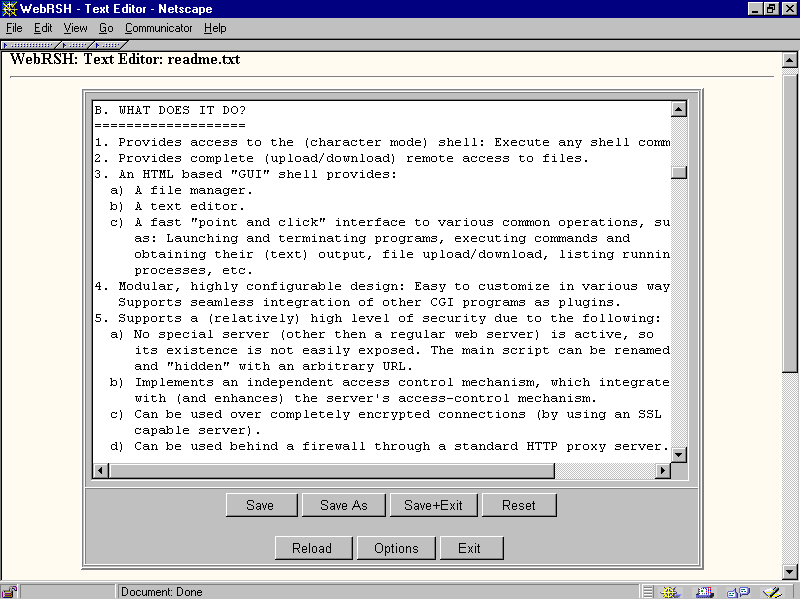Click the page scrollbar's up arrow
Image resolution: width=800 pixels, height=600 pixels.
[789, 60]
